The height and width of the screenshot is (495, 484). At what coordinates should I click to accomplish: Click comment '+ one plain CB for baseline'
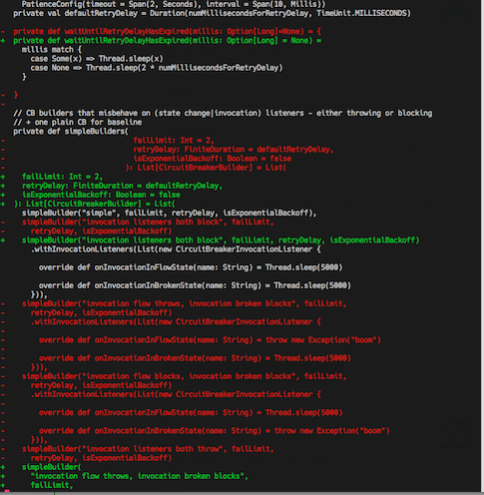pos(77,122)
